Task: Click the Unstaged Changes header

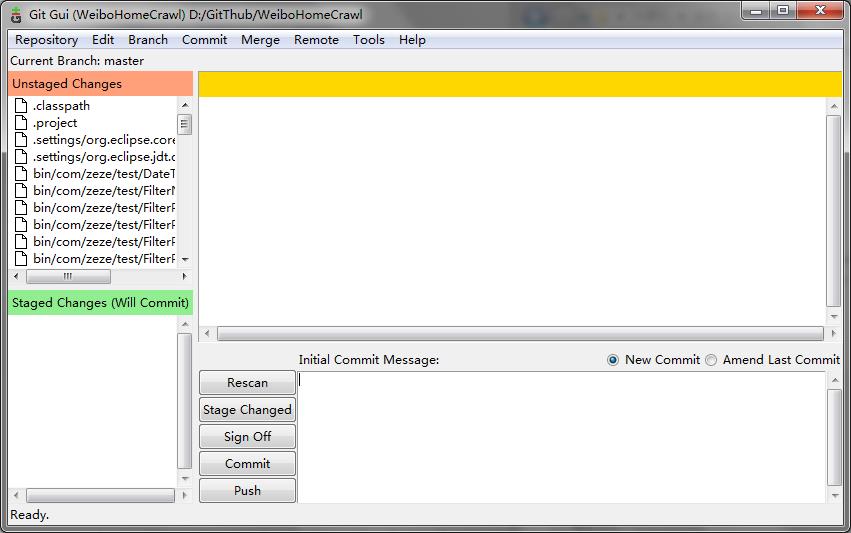Action: 100,84
